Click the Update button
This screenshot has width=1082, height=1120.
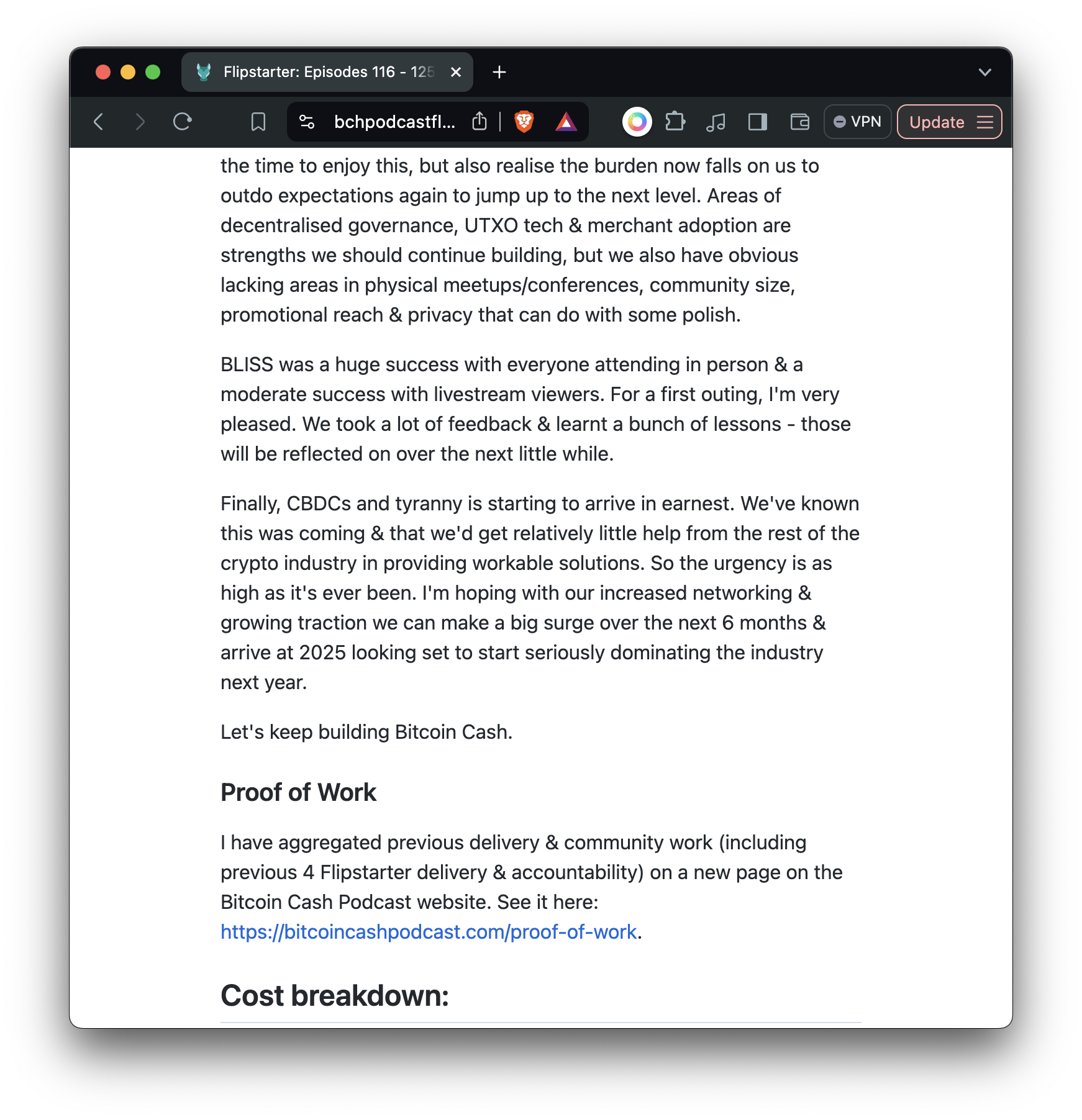(936, 122)
